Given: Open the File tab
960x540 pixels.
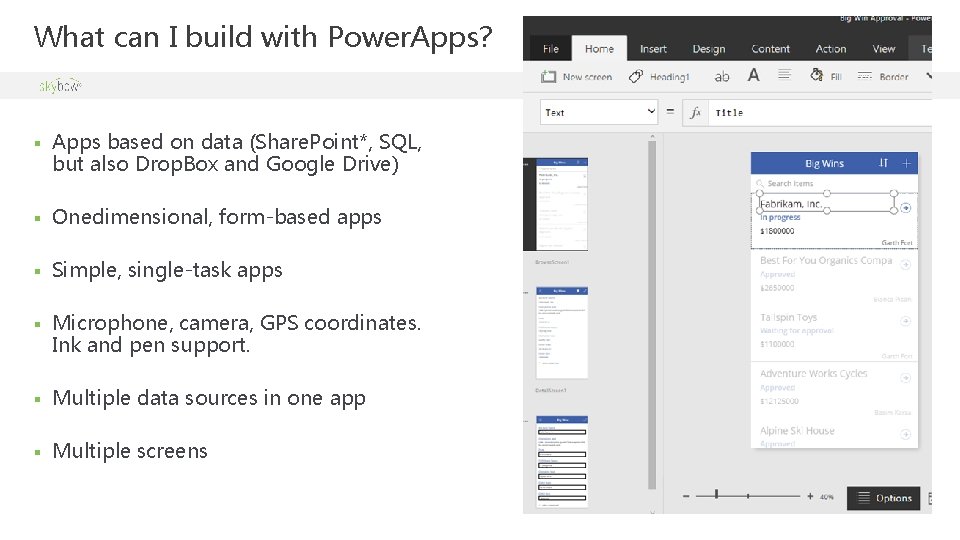Looking at the screenshot, I should pos(550,49).
